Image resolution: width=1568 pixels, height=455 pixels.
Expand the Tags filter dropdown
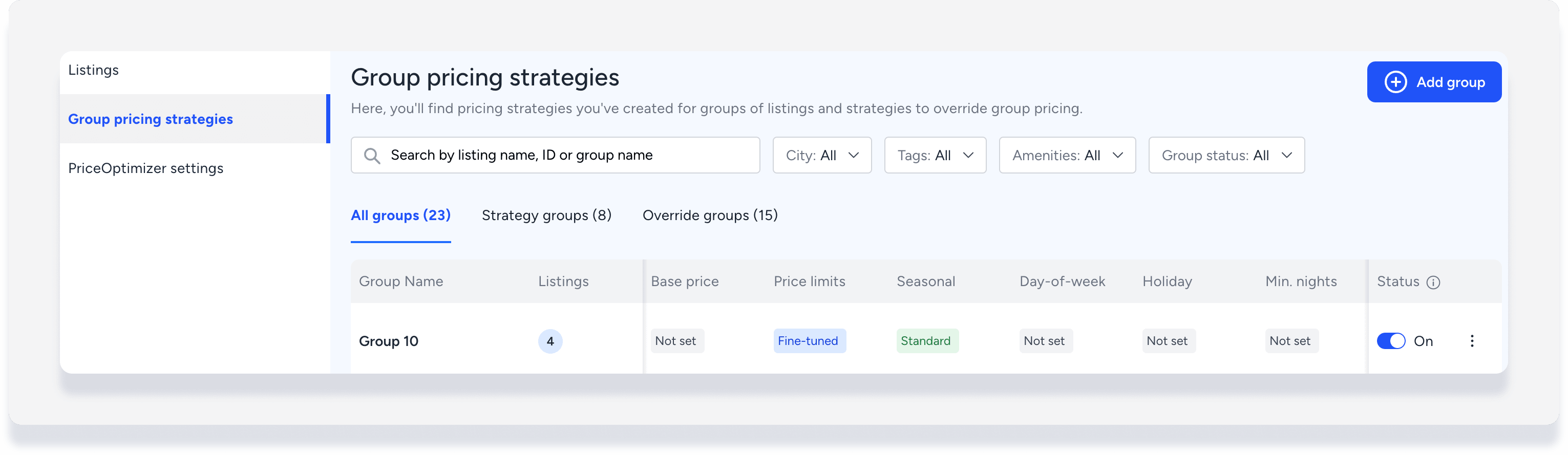(x=935, y=156)
